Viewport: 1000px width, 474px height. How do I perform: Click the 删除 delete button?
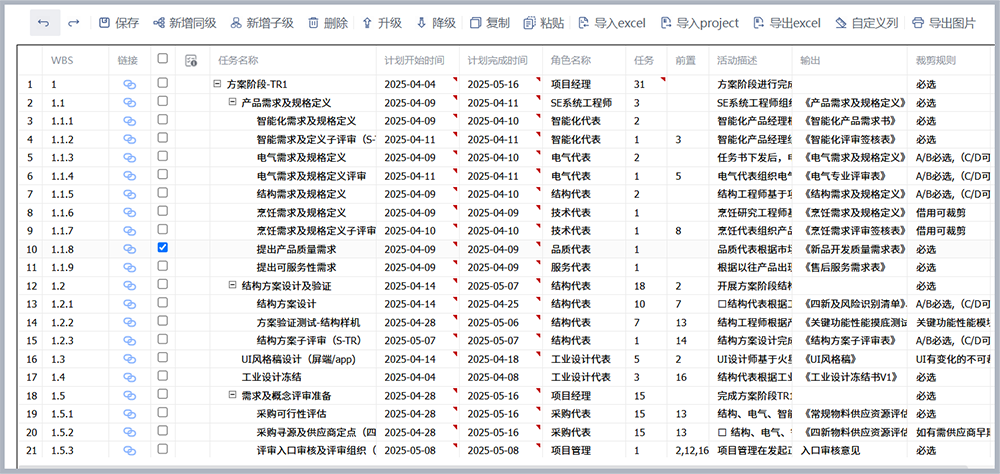pyautogui.click(x=328, y=24)
